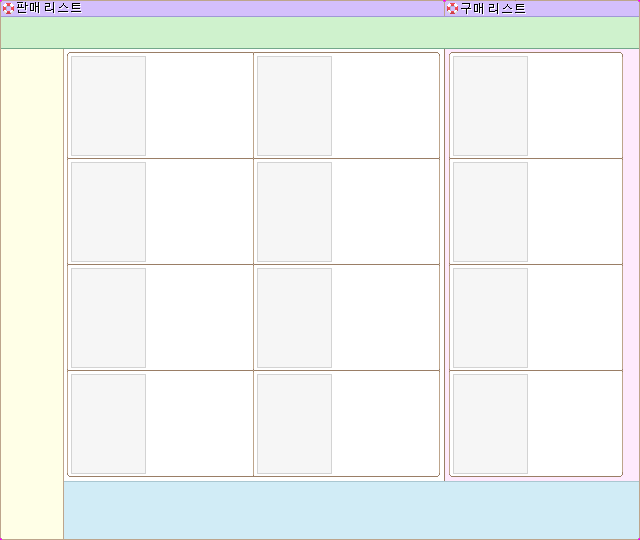This screenshot has width=640, height=540.
Task: Select second-row right thumbnail in 판매 리스트
Action: pos(294,212)
